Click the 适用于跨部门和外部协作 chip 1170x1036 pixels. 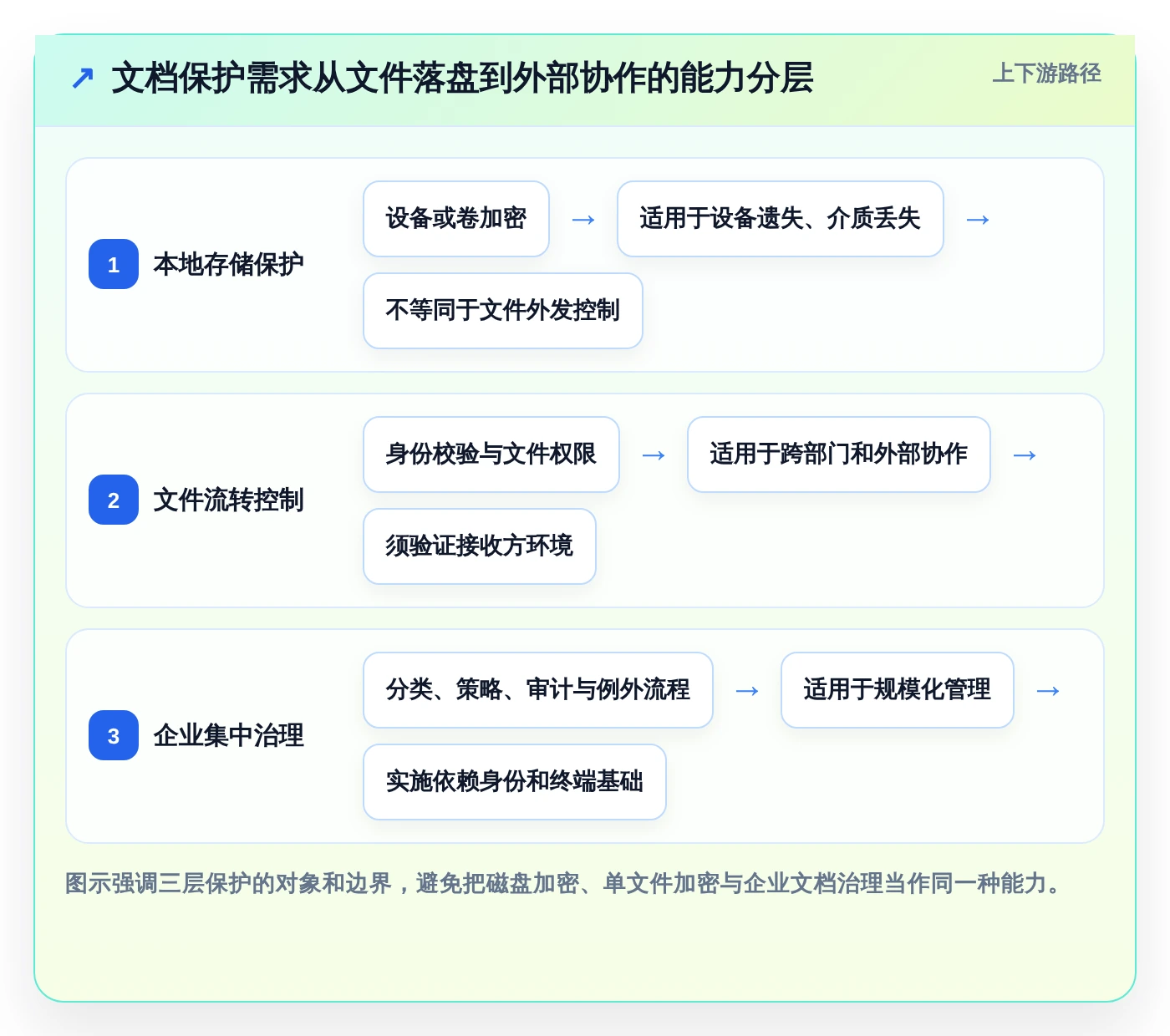click(838, 455)
